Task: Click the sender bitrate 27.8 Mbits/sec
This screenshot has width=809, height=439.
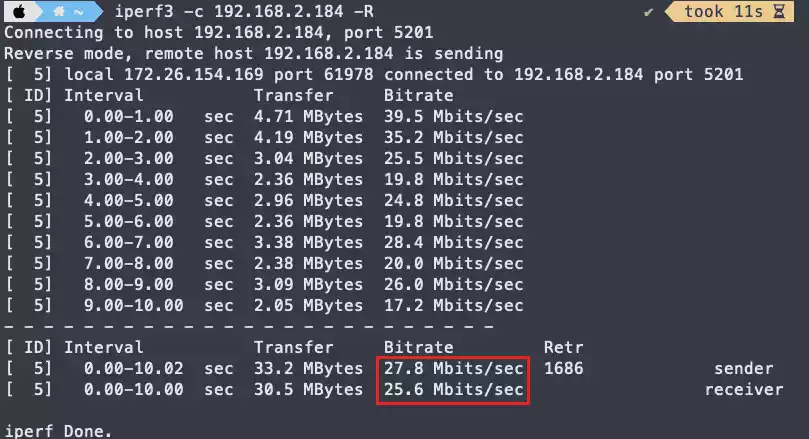Action: [453, 369]
